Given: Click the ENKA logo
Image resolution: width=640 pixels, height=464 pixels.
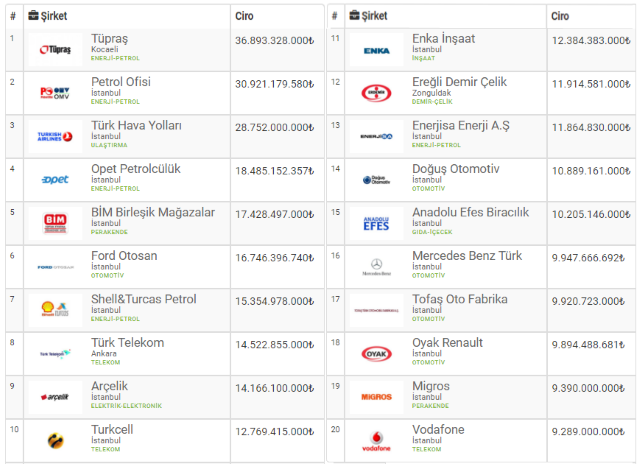Looking at the screenshot, I should click(376, 51).
